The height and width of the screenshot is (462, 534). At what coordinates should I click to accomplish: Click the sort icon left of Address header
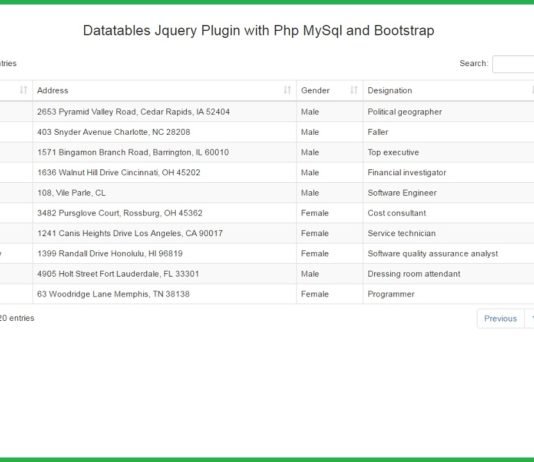[x=23, y=90]
